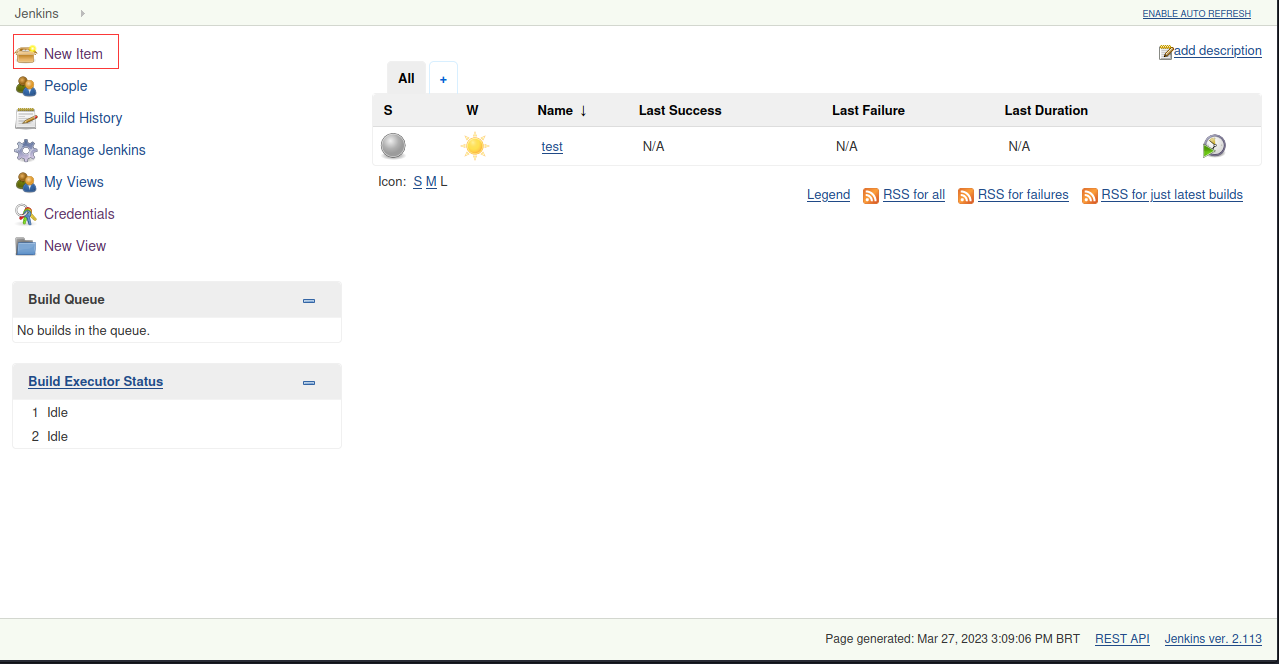Add a new view with plus tab
This screenshot has width=1279, height=664.
[x=443, y=78]
